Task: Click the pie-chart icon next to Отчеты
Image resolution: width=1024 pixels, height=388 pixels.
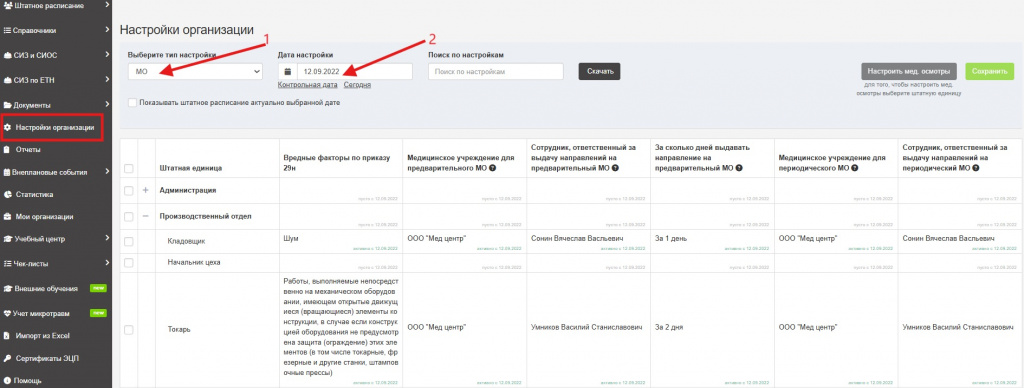Action: coord(7,150)
